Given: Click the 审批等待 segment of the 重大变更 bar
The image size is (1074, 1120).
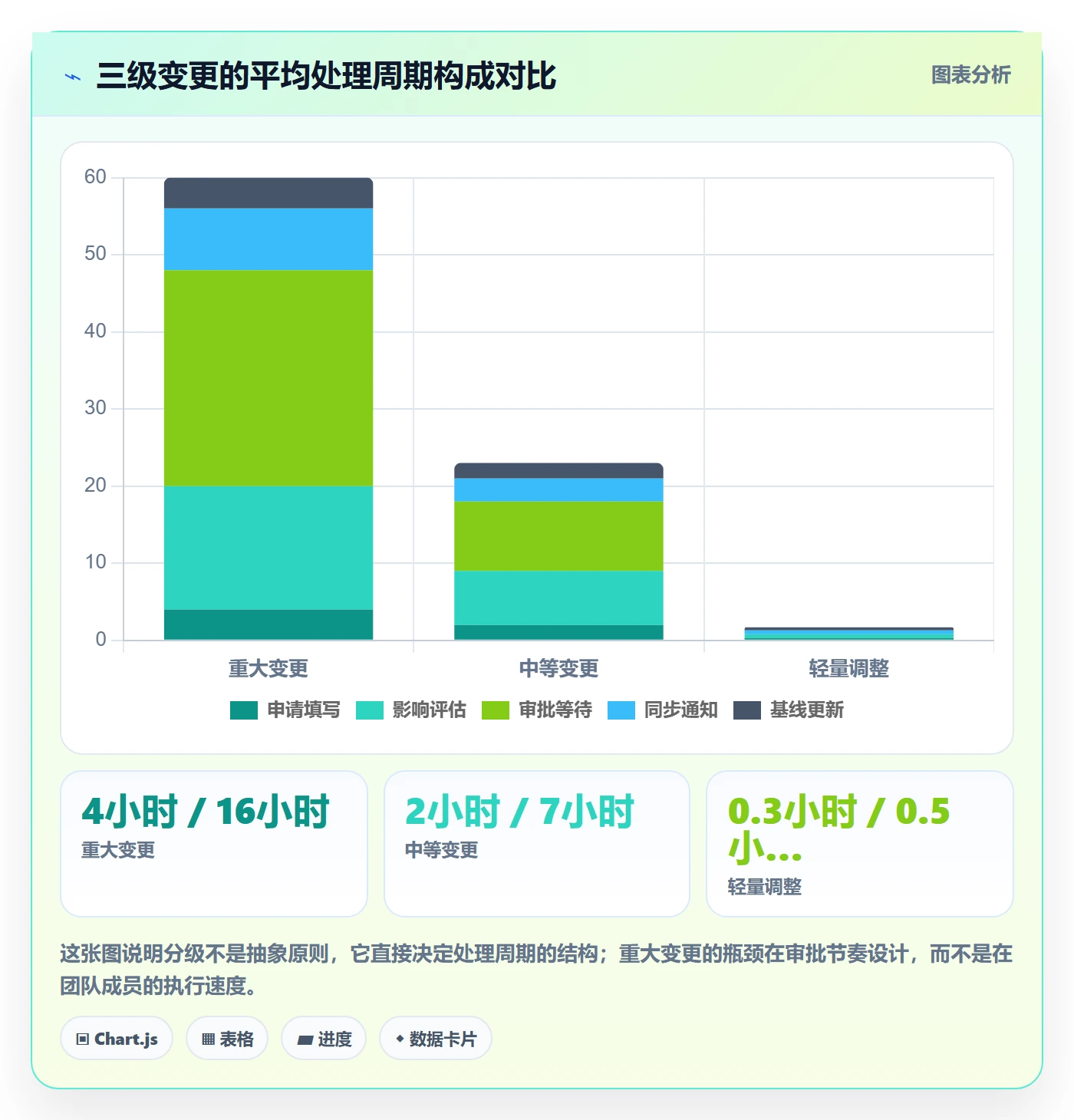Looking at the screenshot, I should 268,378.
